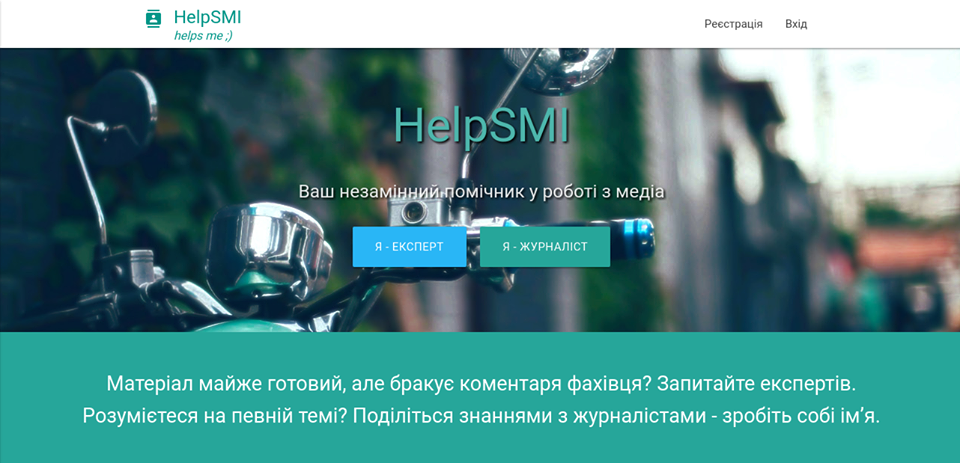
Task: Click the line starting 'Матеріал майже готовий'
Action: pyautogui.click(x=481, y=384)
